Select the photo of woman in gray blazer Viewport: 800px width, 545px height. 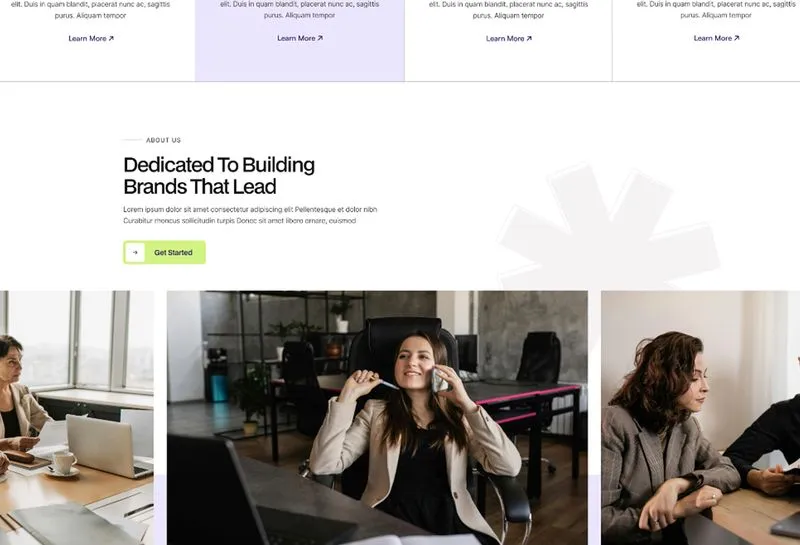pos(701,418)
